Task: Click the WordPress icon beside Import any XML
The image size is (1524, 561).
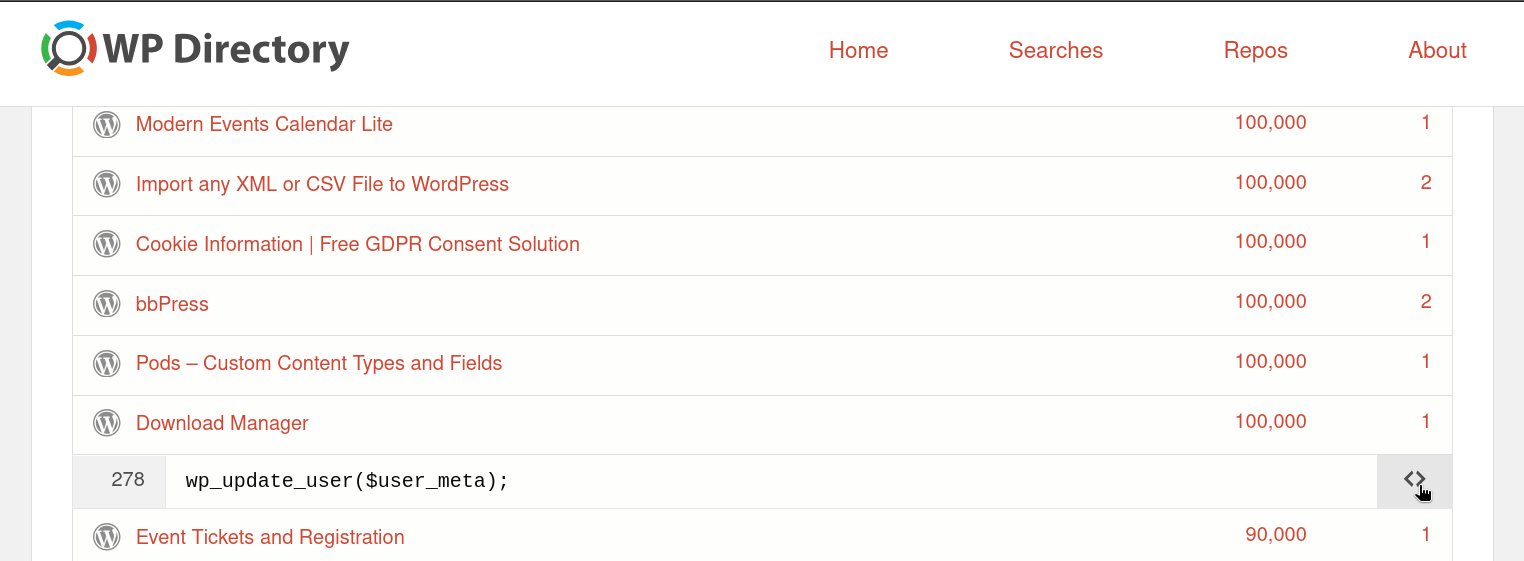Action: (x=107, y=184)
